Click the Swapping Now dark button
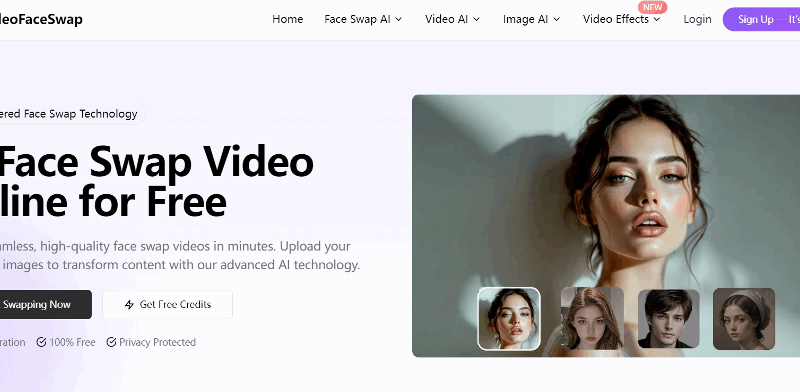Screen dimensions: 800x392 tap(46, 305)
